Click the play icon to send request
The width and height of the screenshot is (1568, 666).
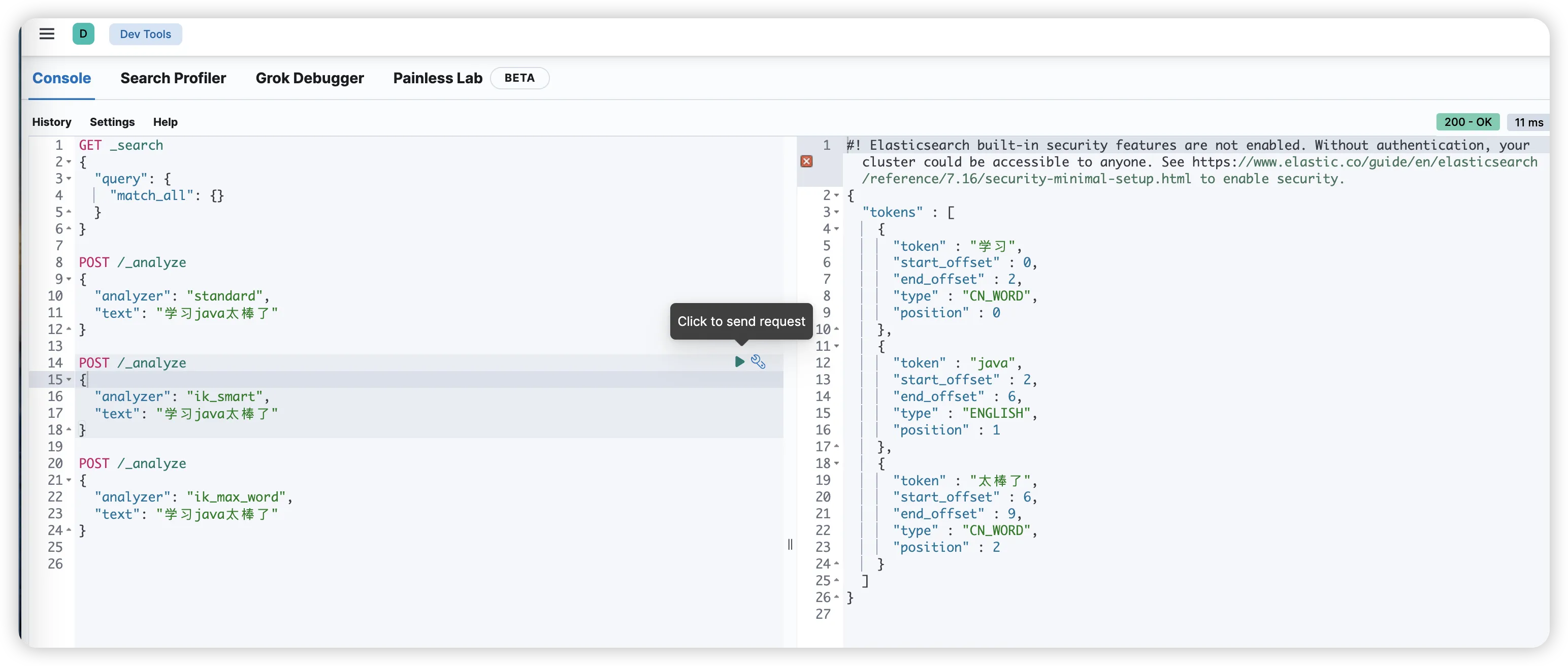[739, 361]
